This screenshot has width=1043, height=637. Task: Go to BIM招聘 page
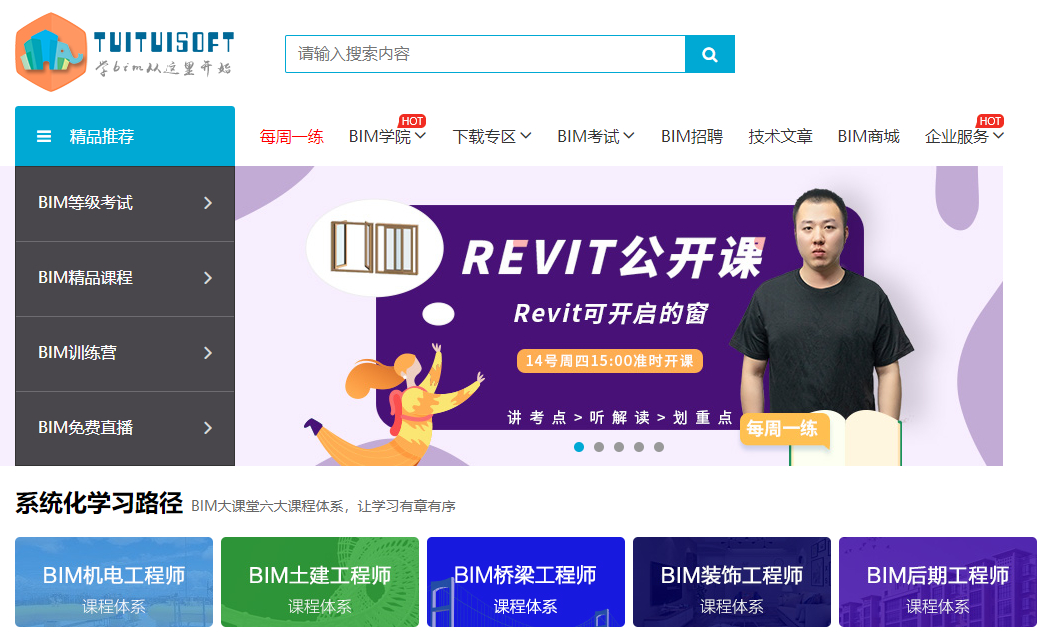[x=692, y=137]
